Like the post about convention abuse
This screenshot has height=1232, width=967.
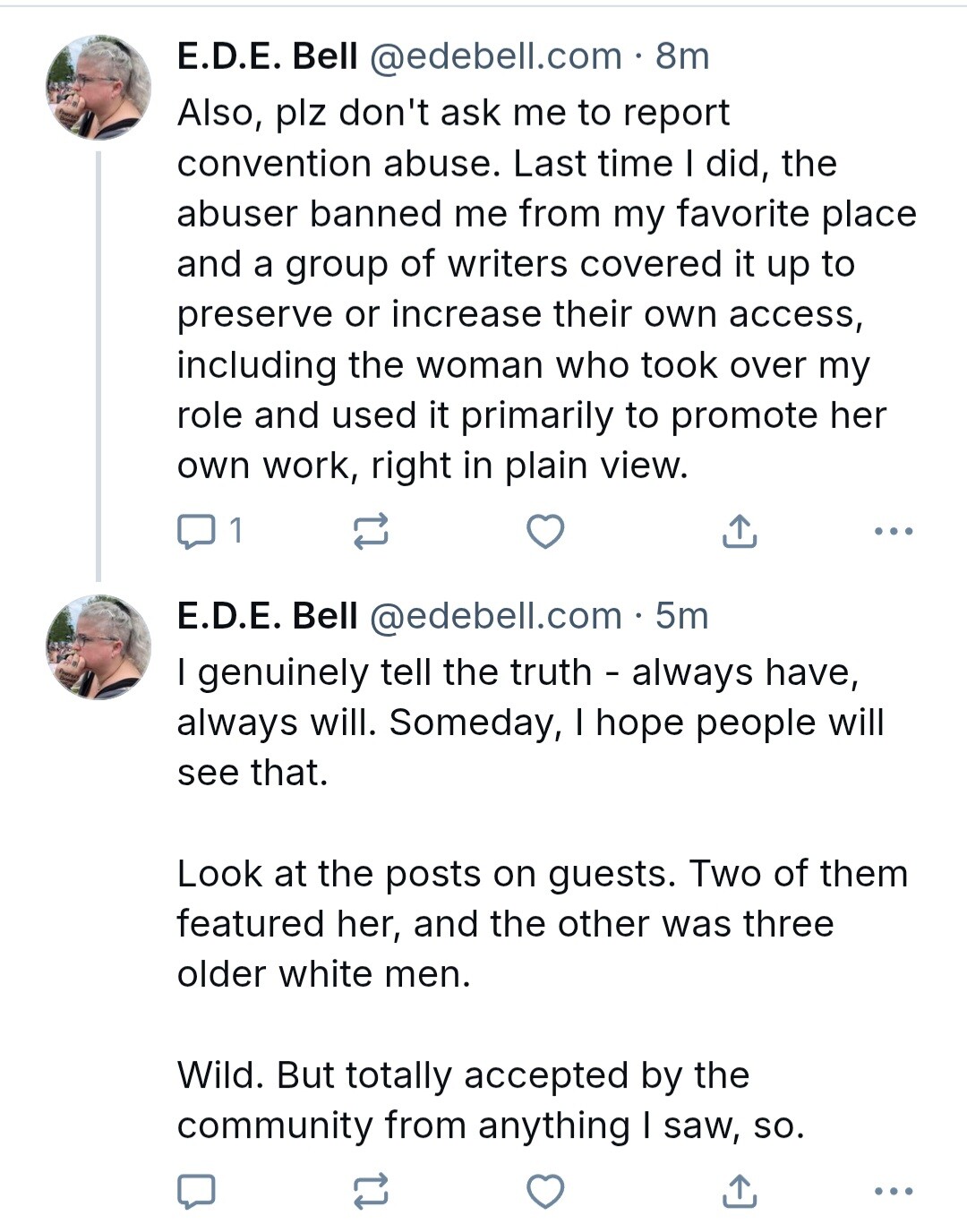(x=544, y=532)
